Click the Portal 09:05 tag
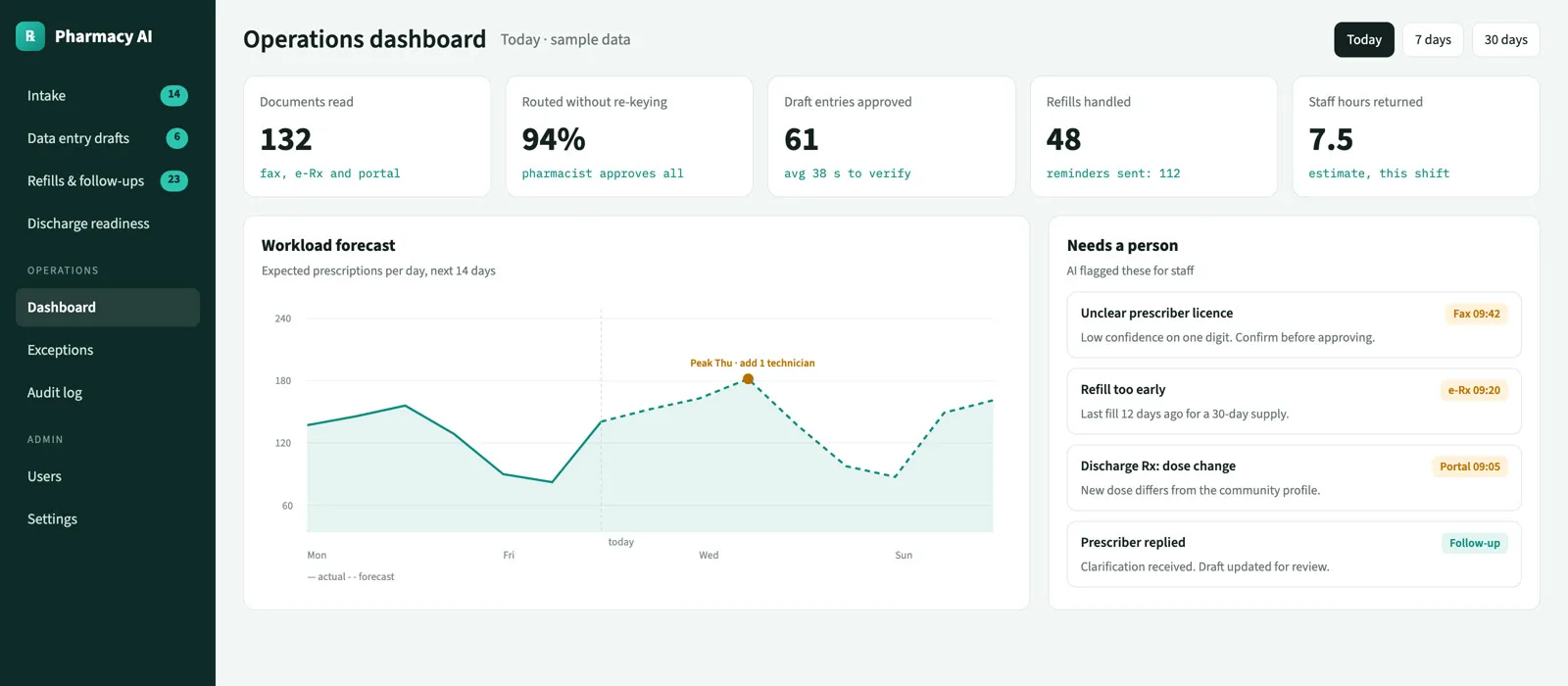The width and height of the screenshot is (1568, 686). tap(1469, 466)
